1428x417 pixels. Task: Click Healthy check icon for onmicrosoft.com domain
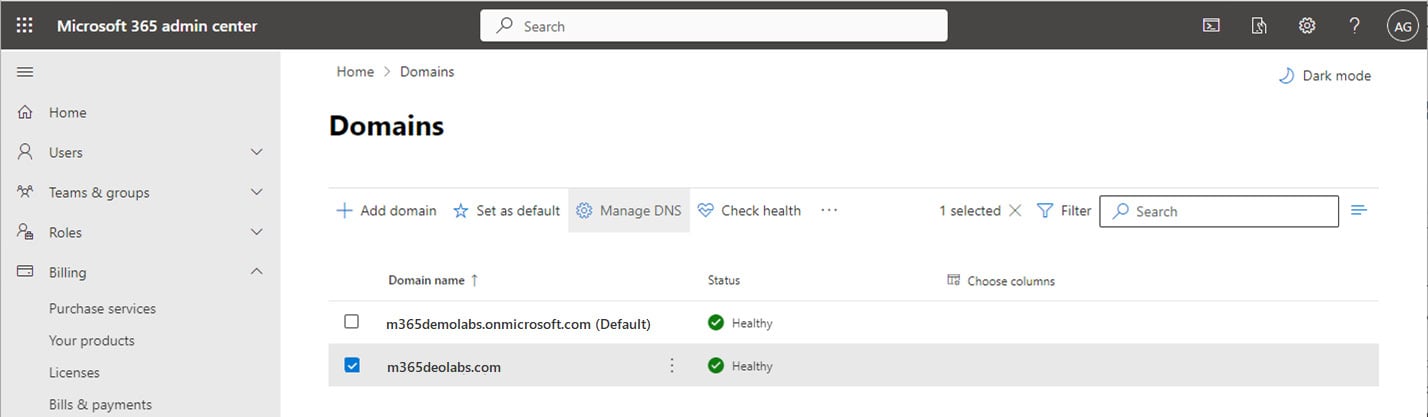[716, 323]
